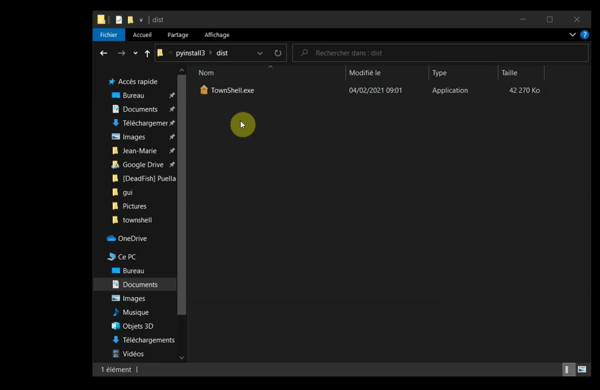This screenshot has height=390, width=600.
Task: Open pinned Documents under Accès rapide
Action: click(x=140, y=109)
